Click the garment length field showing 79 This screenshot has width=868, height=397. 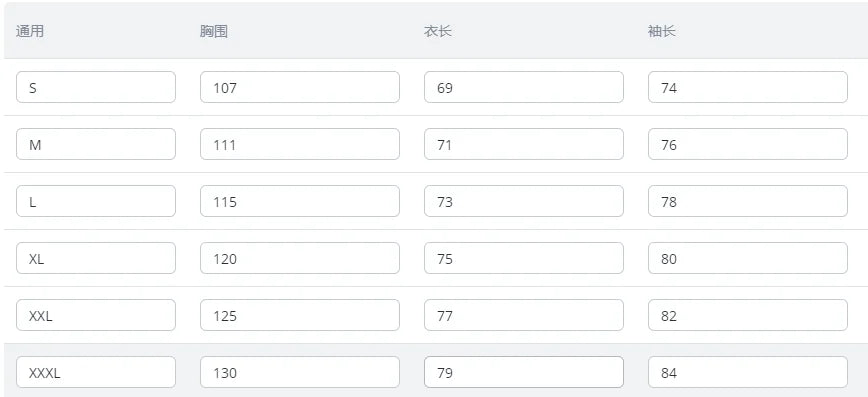[524, 372]
